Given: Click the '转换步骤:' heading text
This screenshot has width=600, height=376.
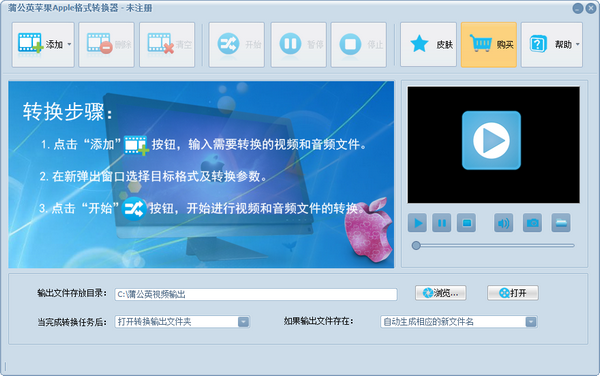Looking at the screenshot, I should [68, 112].
